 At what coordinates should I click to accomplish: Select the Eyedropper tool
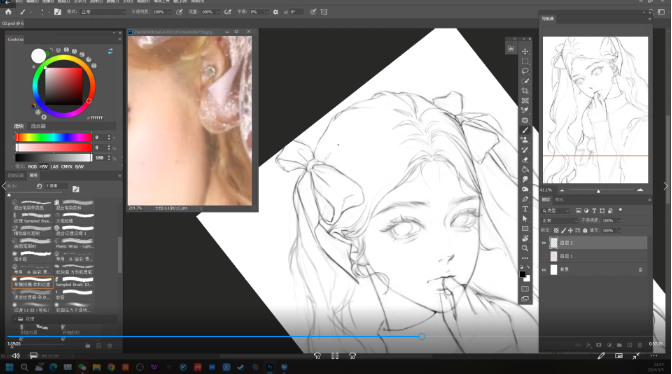point(525,111)
